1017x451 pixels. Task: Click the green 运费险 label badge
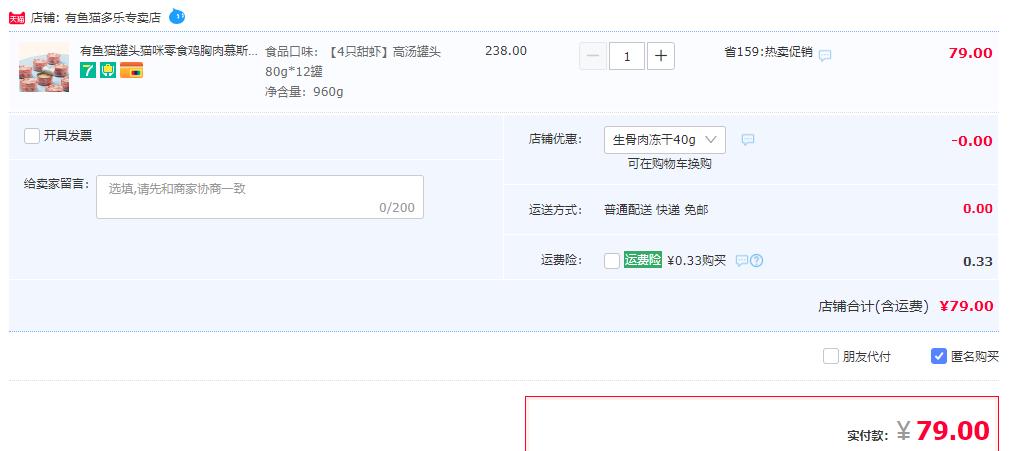(x=643, y=260)
